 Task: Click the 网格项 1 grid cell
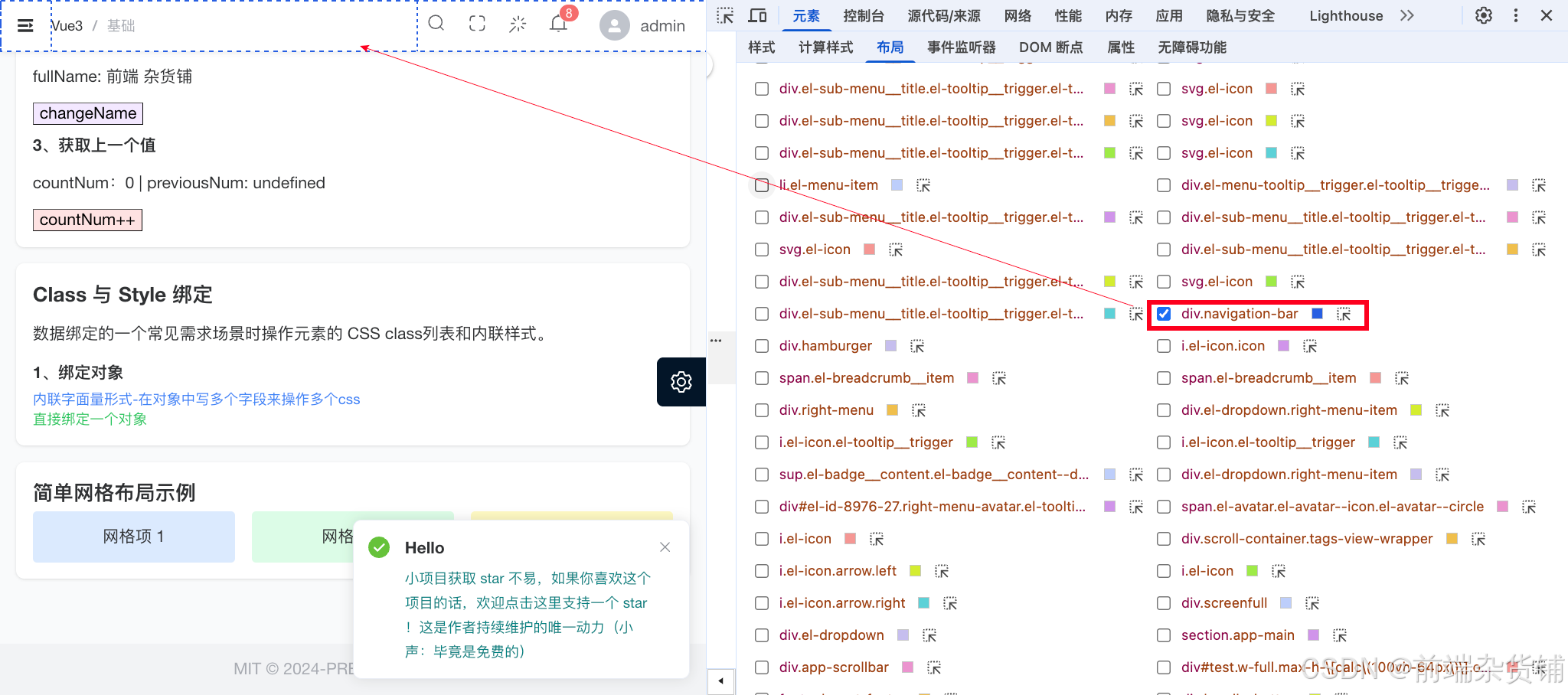click(134, 537)
